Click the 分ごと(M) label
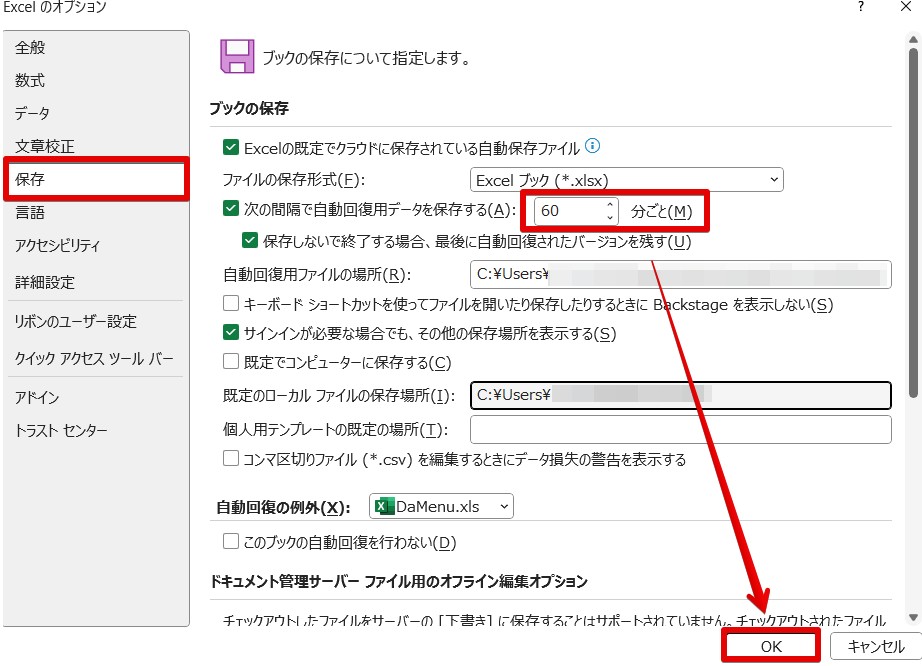The image size is (922, 666). pos(661,211)
